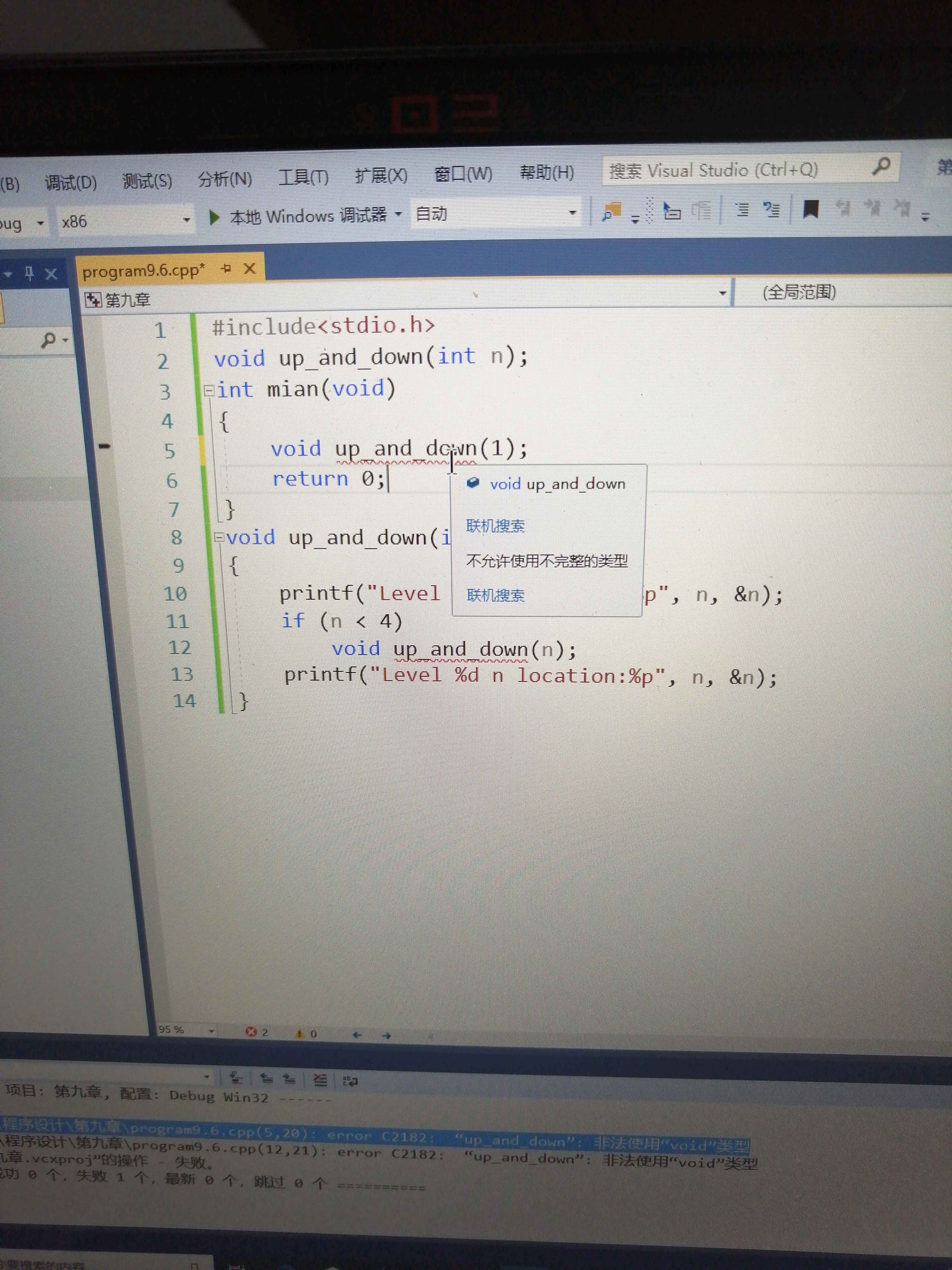Viewport: 952px width, 1270px height.
Task: Toggle word wrap icon in Output toolbar
Action: click(x=350, y=1081)
